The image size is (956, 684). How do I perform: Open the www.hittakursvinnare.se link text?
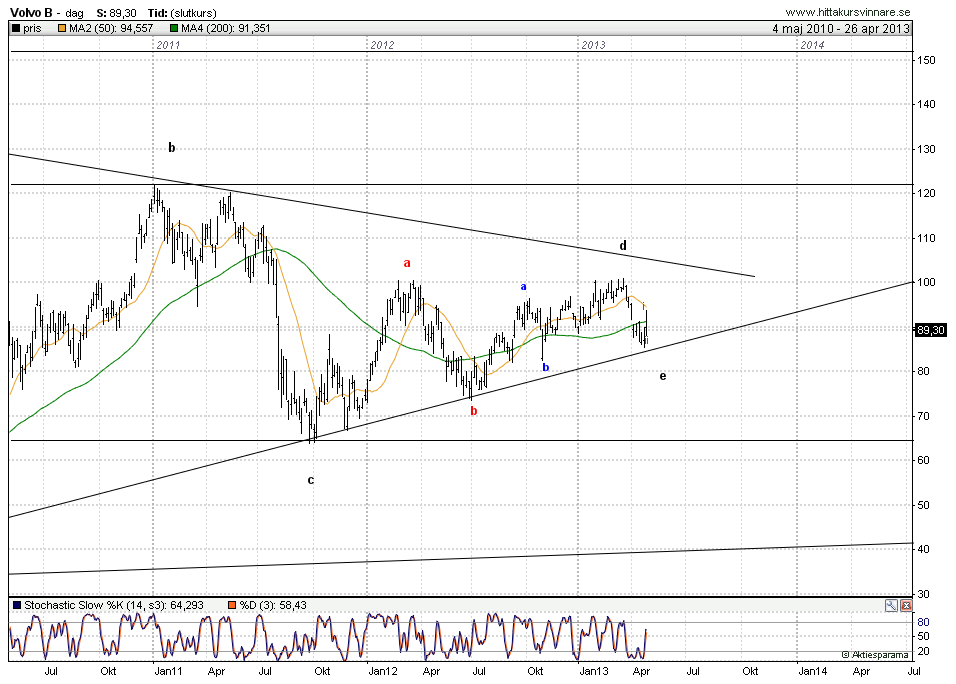(x=847, y=12)
